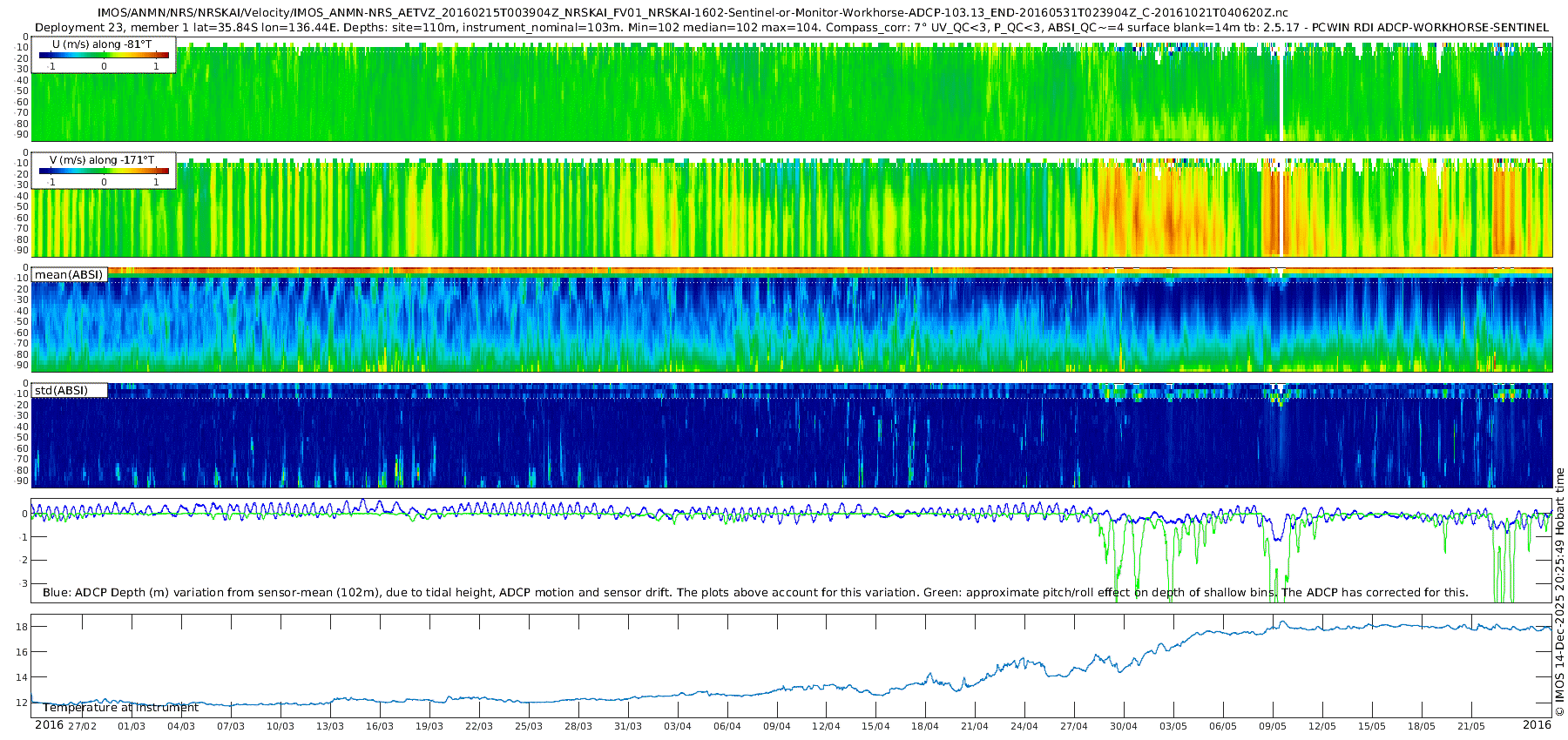Screen dimensions: 1568x740
Task: Click the 18/04 date tick label
Action: [x=925, y=726]
